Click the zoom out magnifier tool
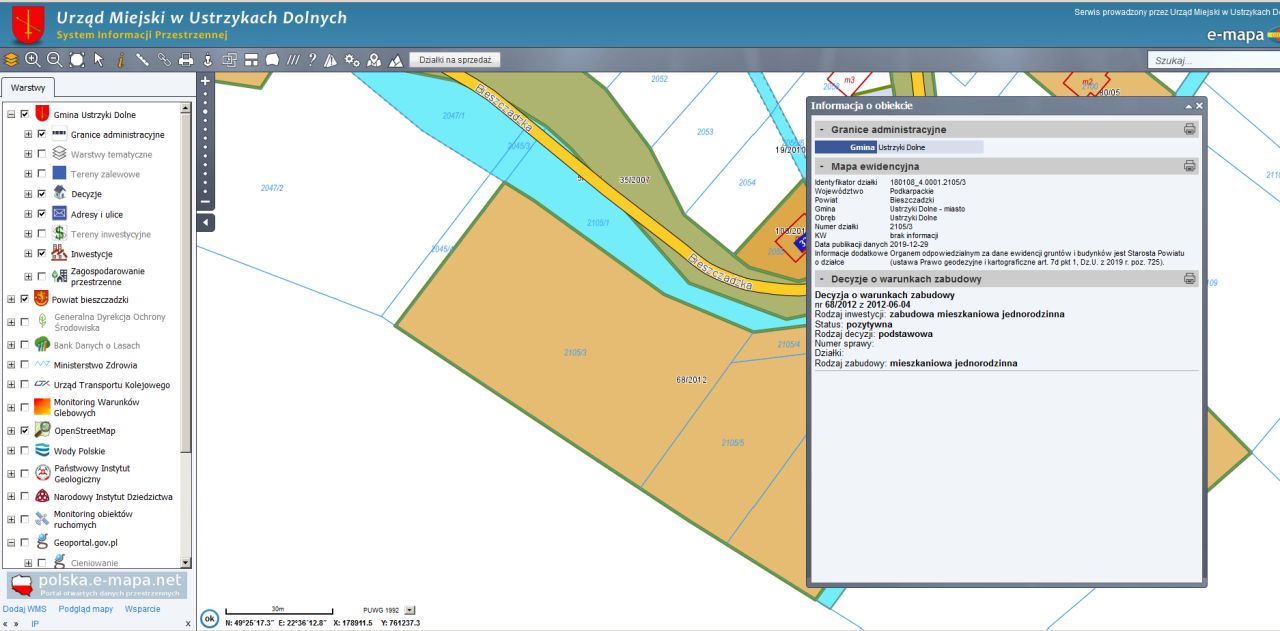Screen dimensions: 1280x631 coord(54,60)
